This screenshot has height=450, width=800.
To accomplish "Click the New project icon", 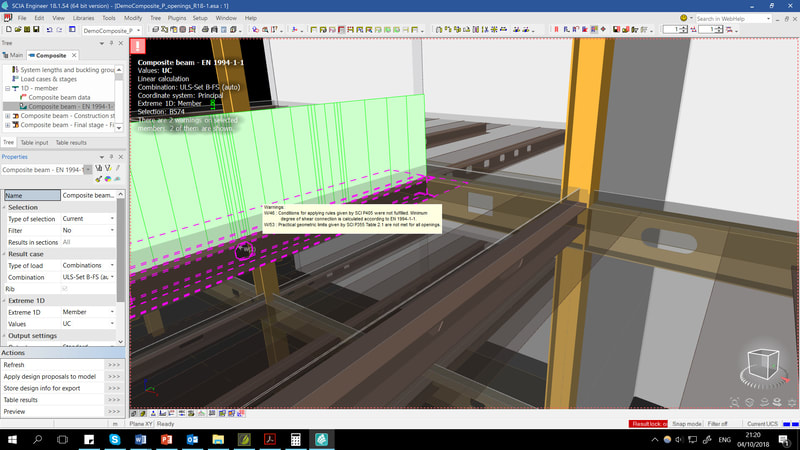I will click(x=9, y=30).
